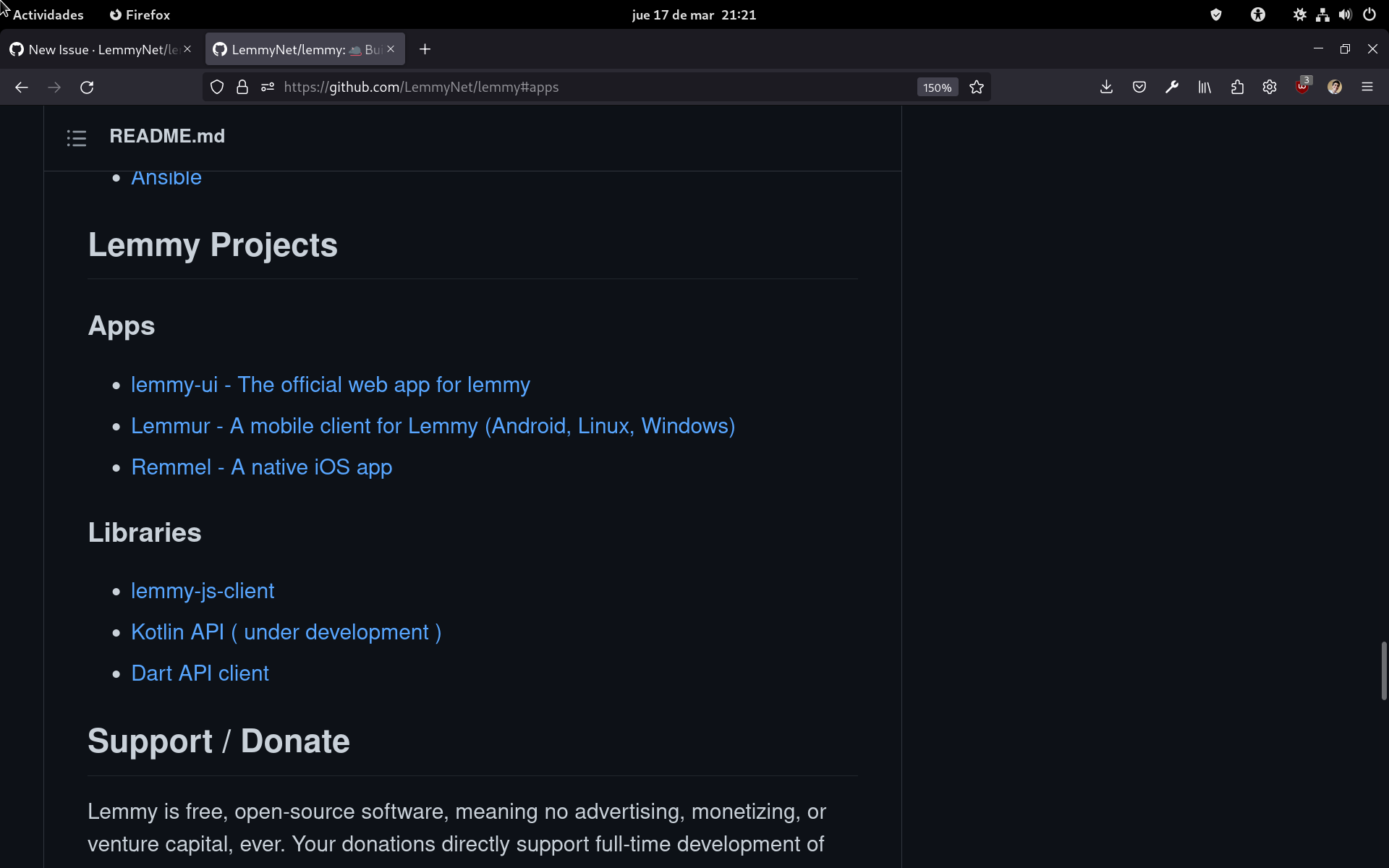Open the lemmy-js-client link
The image size is (1389, 868).
tap(203, 591)
